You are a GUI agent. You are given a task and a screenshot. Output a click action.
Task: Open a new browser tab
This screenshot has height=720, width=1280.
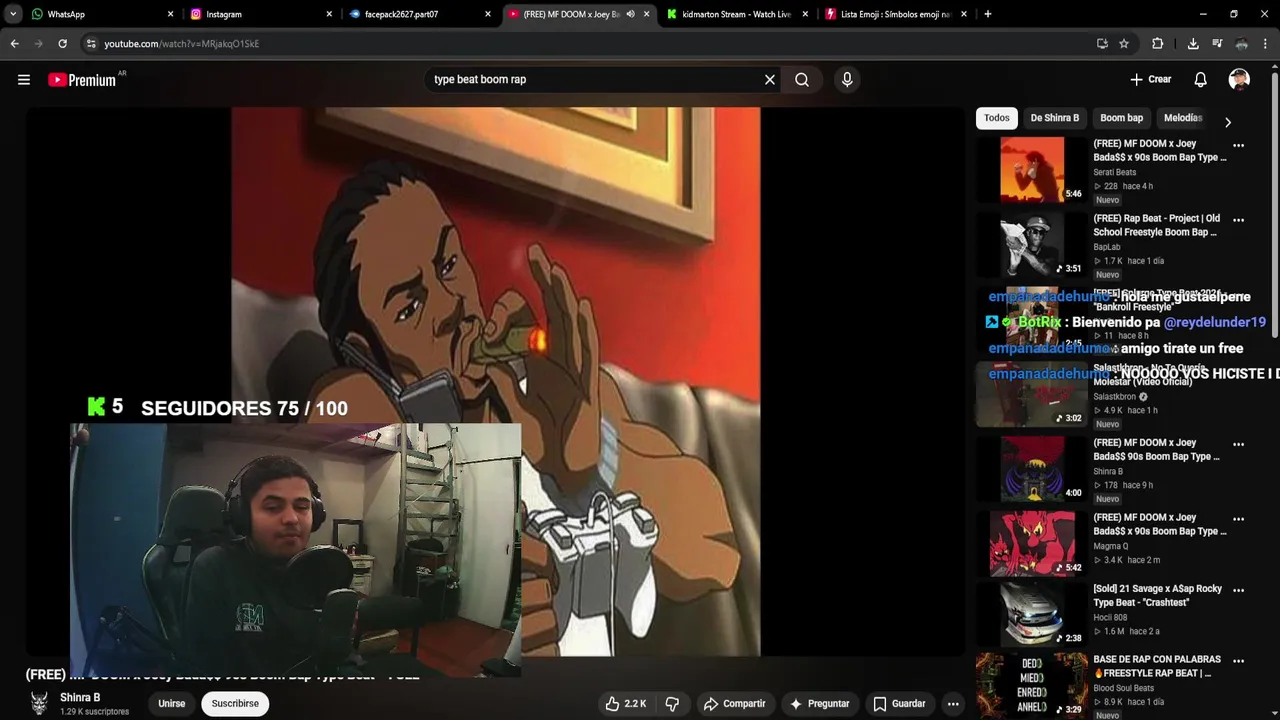[988, 14]
